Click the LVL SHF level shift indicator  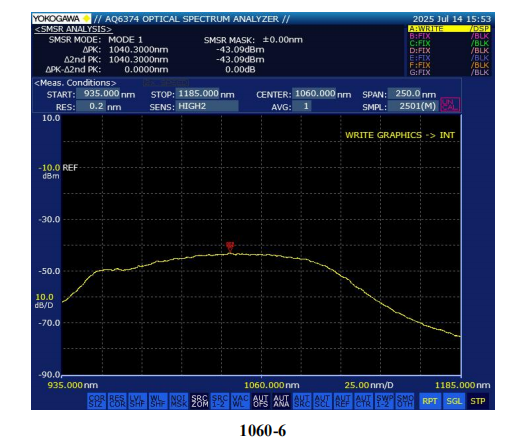(x=137, y=401)
